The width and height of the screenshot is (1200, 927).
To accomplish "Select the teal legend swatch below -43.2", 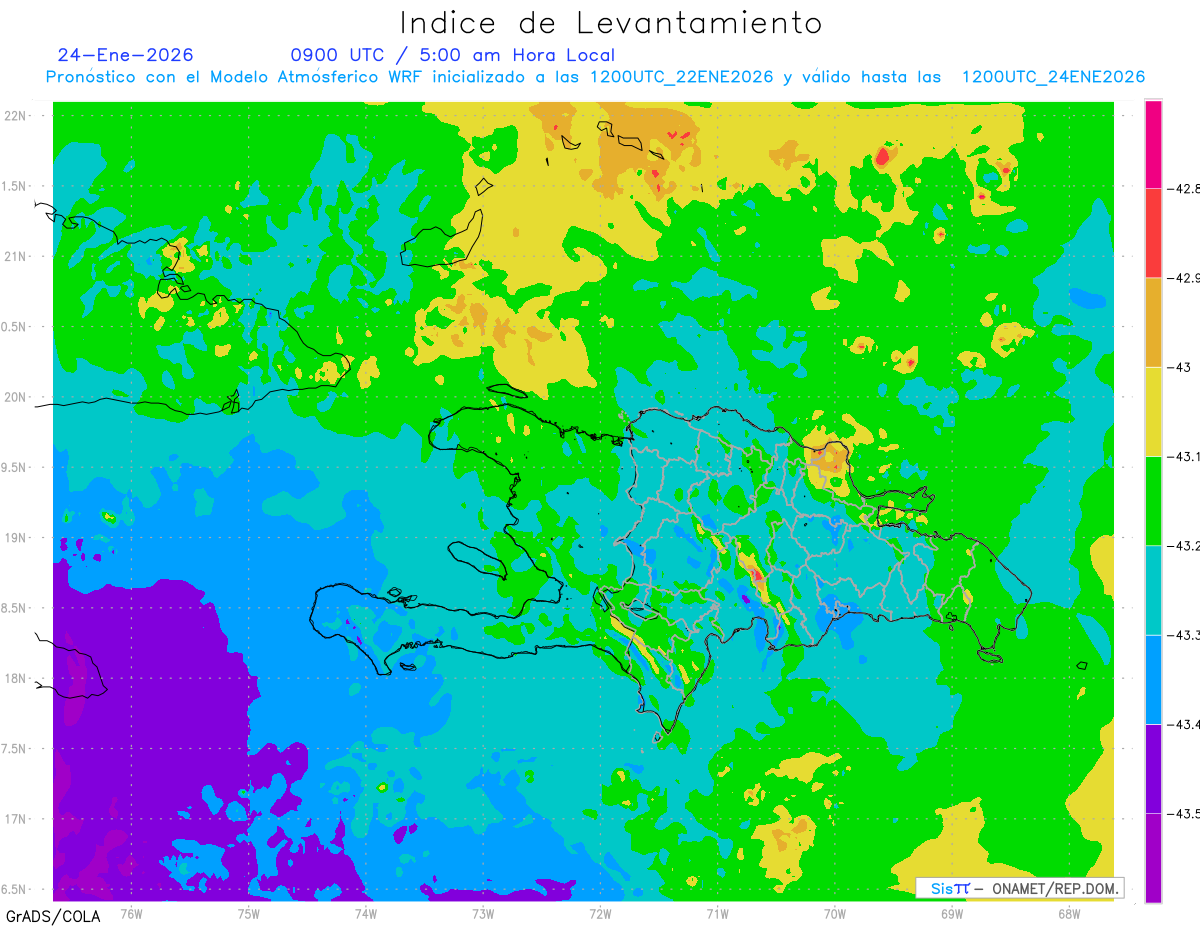I will click(1153, 590).
